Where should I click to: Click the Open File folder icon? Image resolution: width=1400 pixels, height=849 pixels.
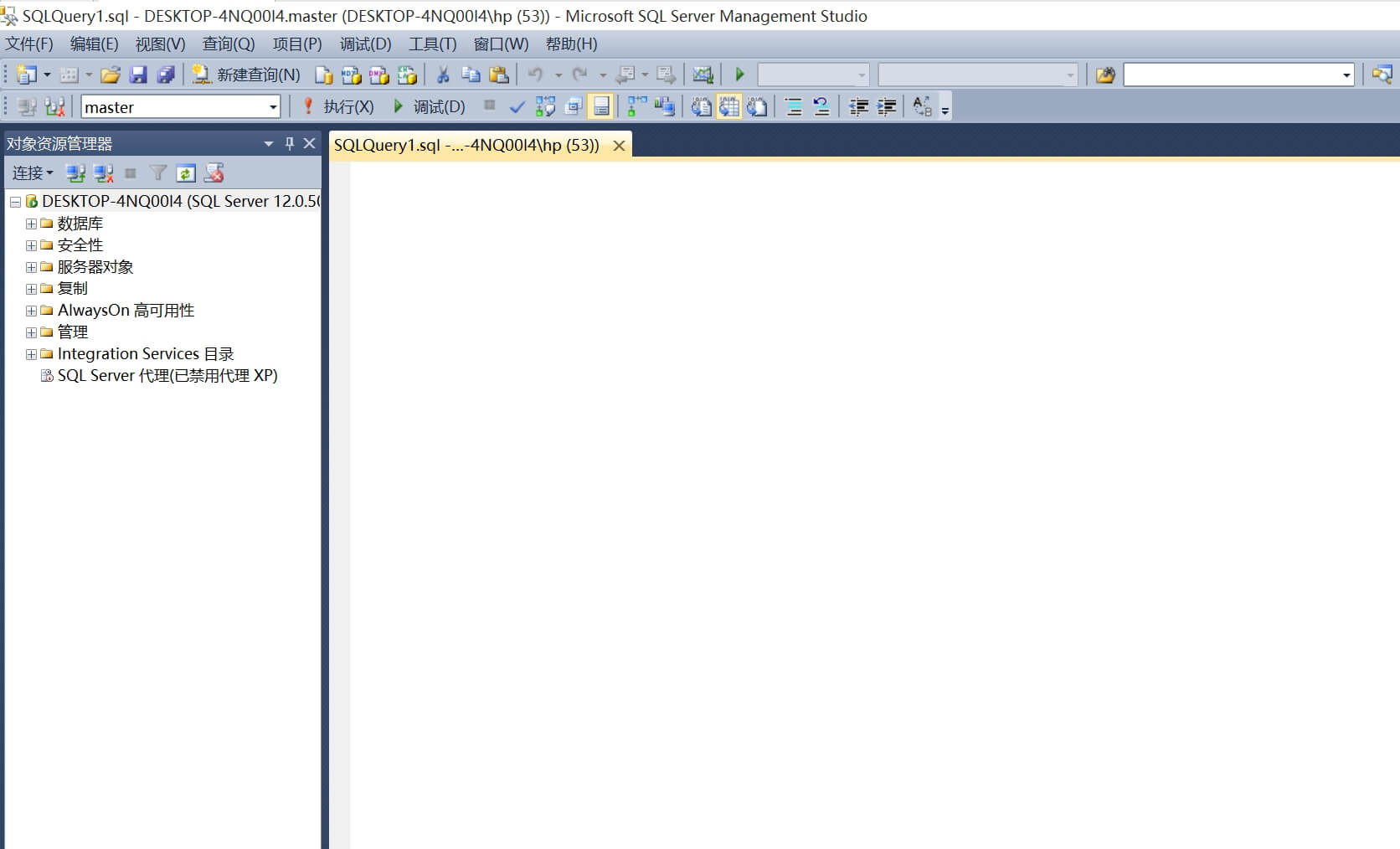[x=110, y=75]
